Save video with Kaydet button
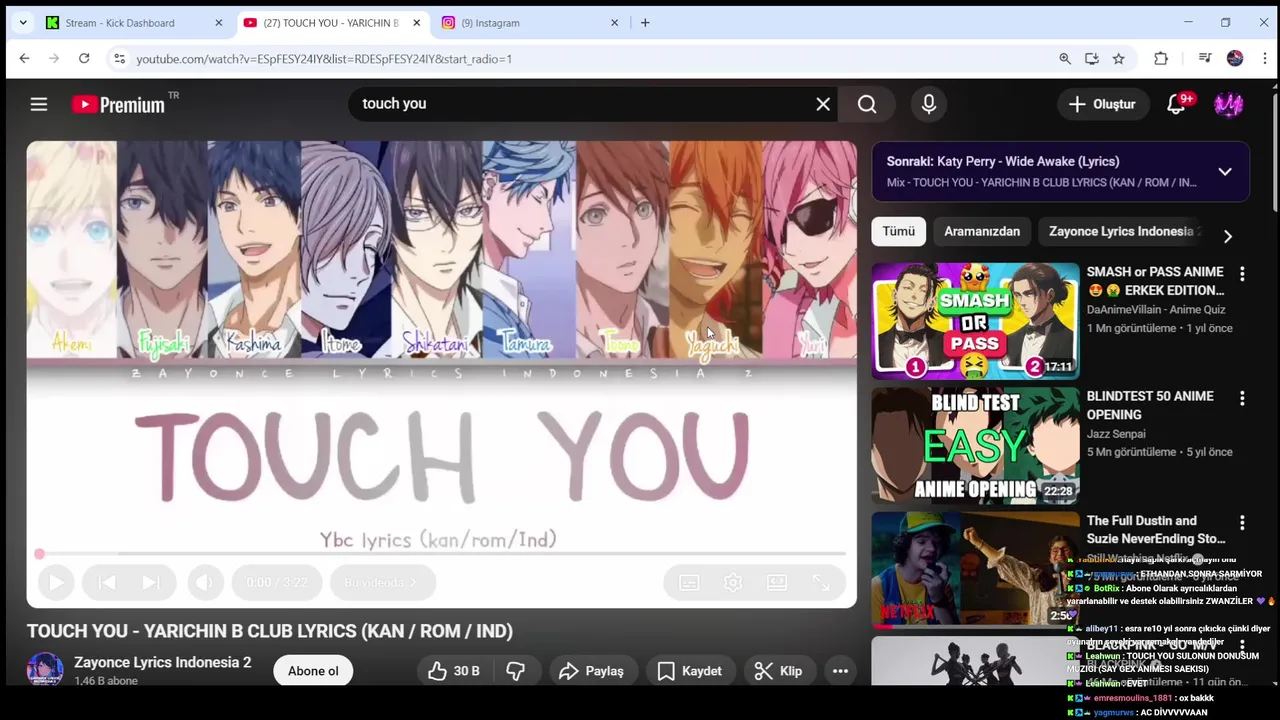1280x720 pixels. coord(690,671)
